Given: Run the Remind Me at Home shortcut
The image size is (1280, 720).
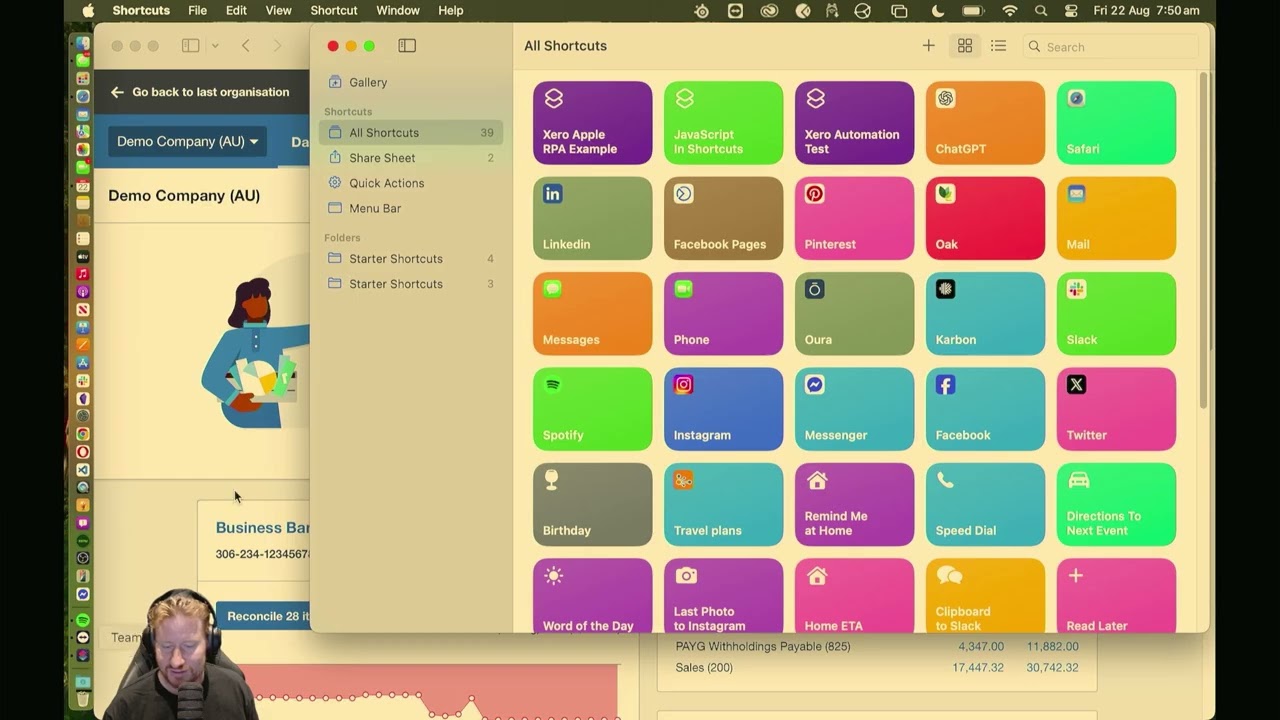Looking at the screenshot, I should coord(854,505).
